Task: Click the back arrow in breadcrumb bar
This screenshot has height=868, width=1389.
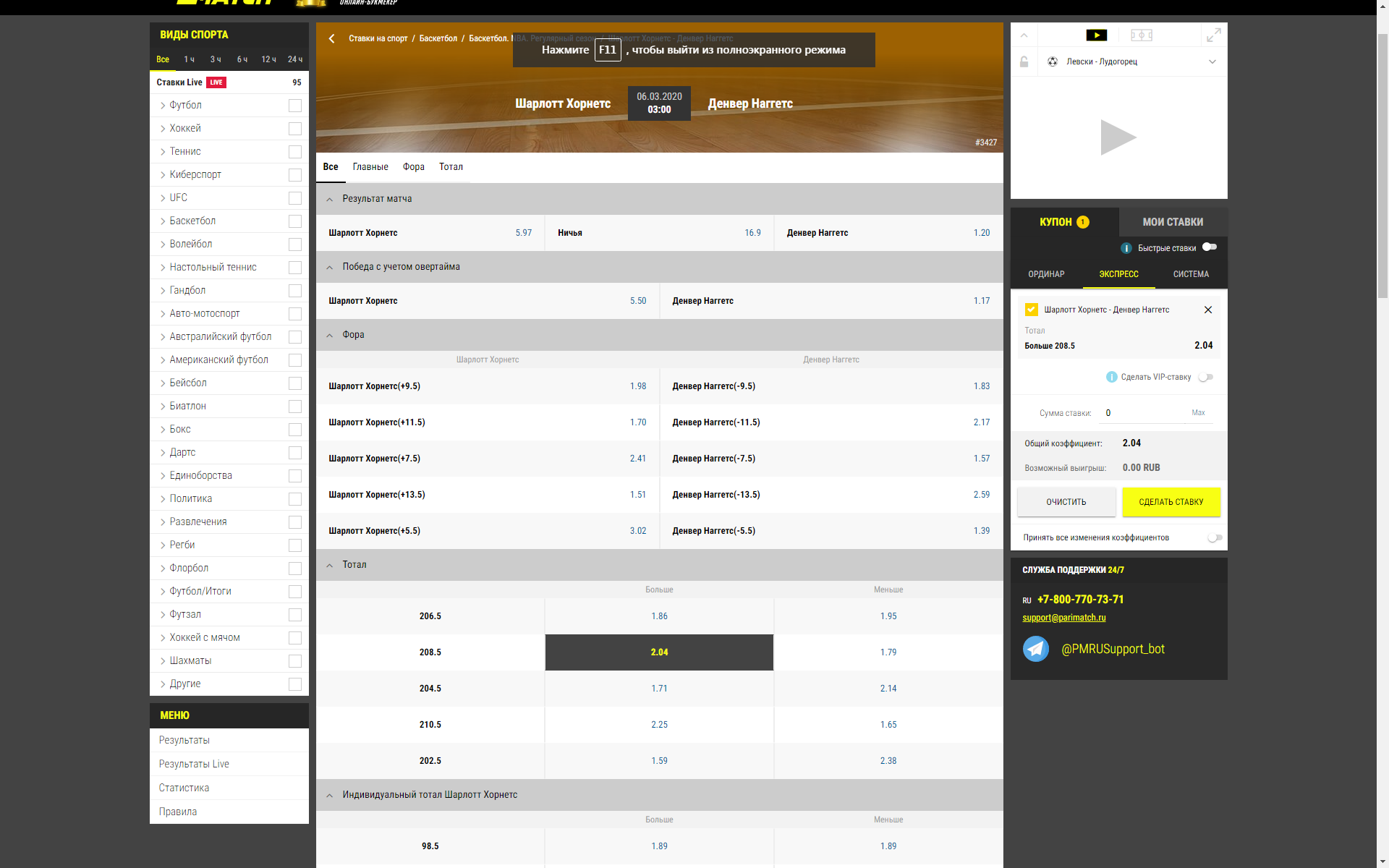Action: point(331,38)
